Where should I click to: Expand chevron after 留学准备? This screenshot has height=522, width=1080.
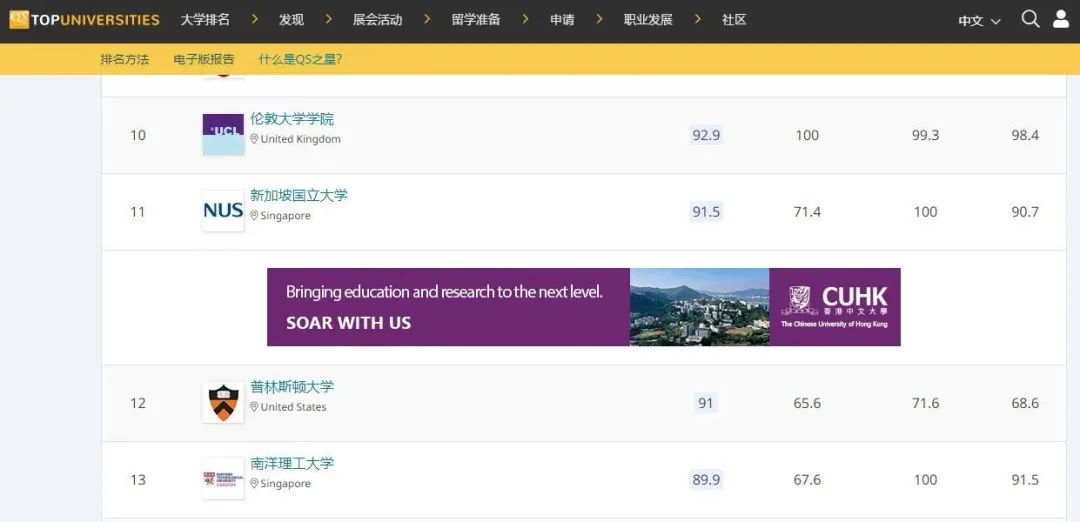click(526, 19)
